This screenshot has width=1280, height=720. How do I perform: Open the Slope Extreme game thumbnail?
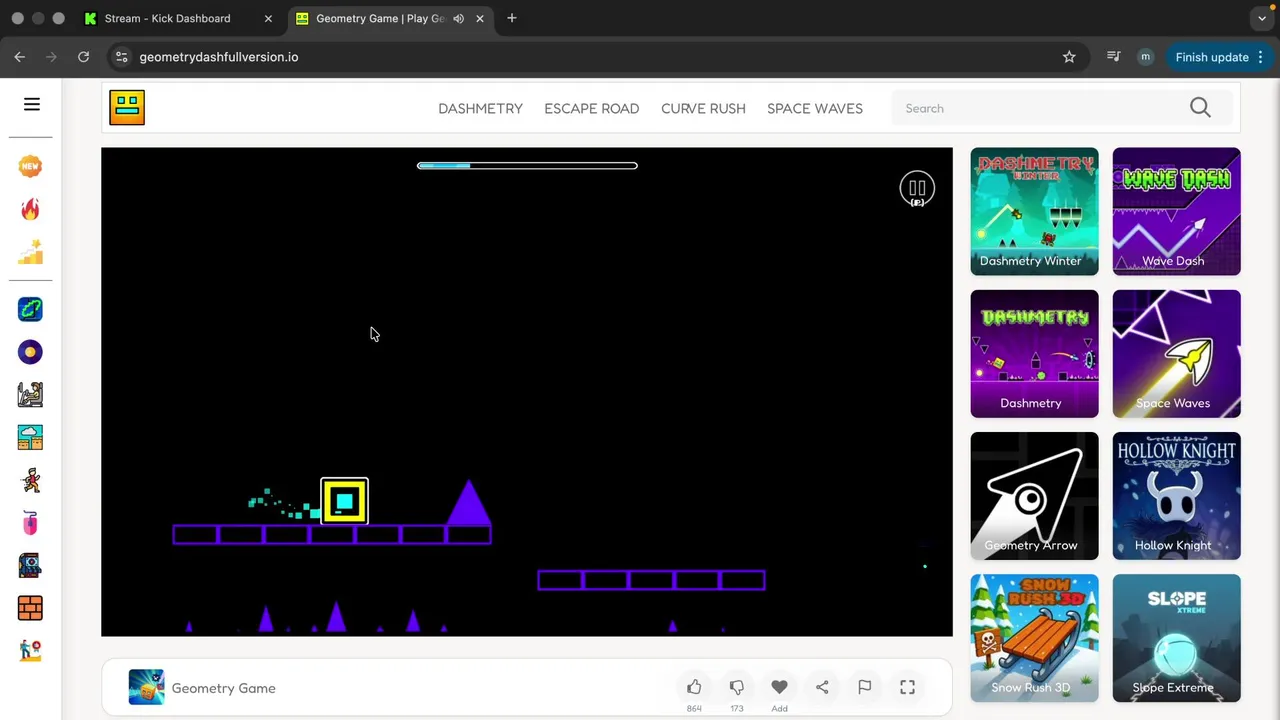[x=1176, y=637]
